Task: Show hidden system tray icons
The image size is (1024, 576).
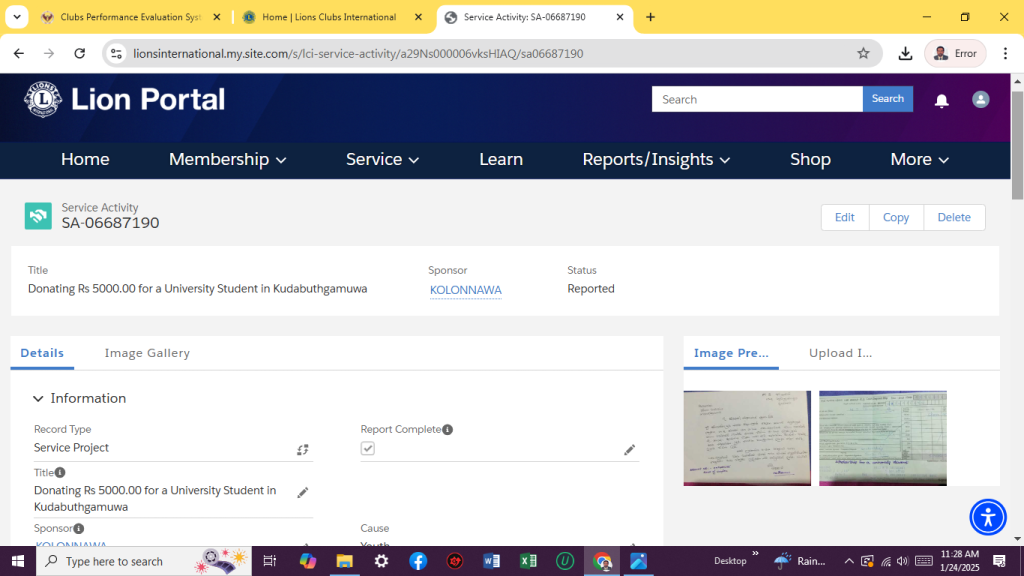Action: tap(848, 561)
